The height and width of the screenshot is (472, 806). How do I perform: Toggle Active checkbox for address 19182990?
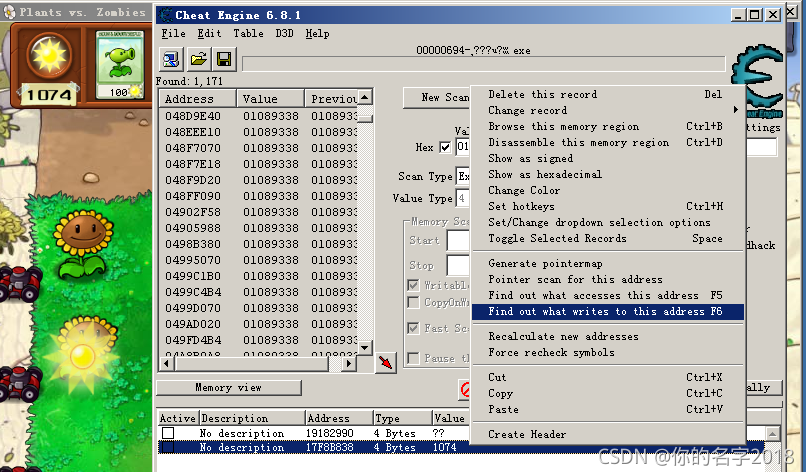click(168, 433)
